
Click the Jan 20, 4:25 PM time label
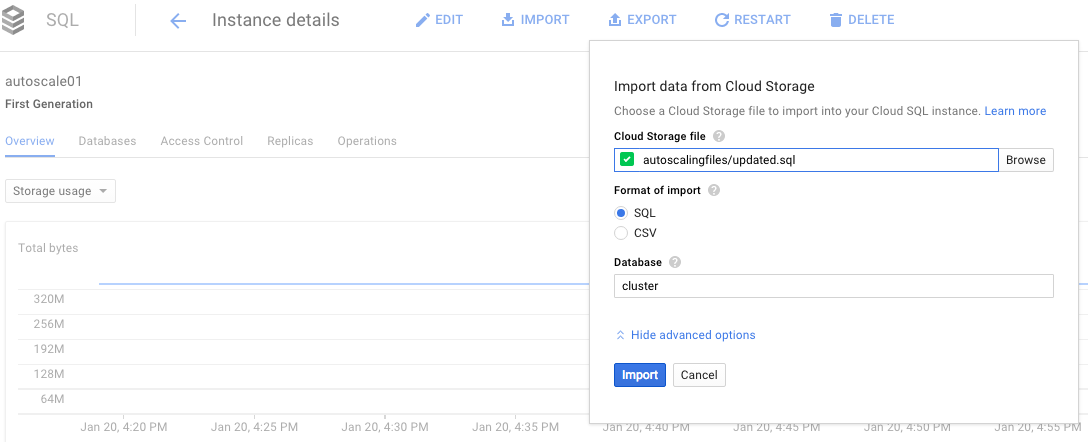255,426
